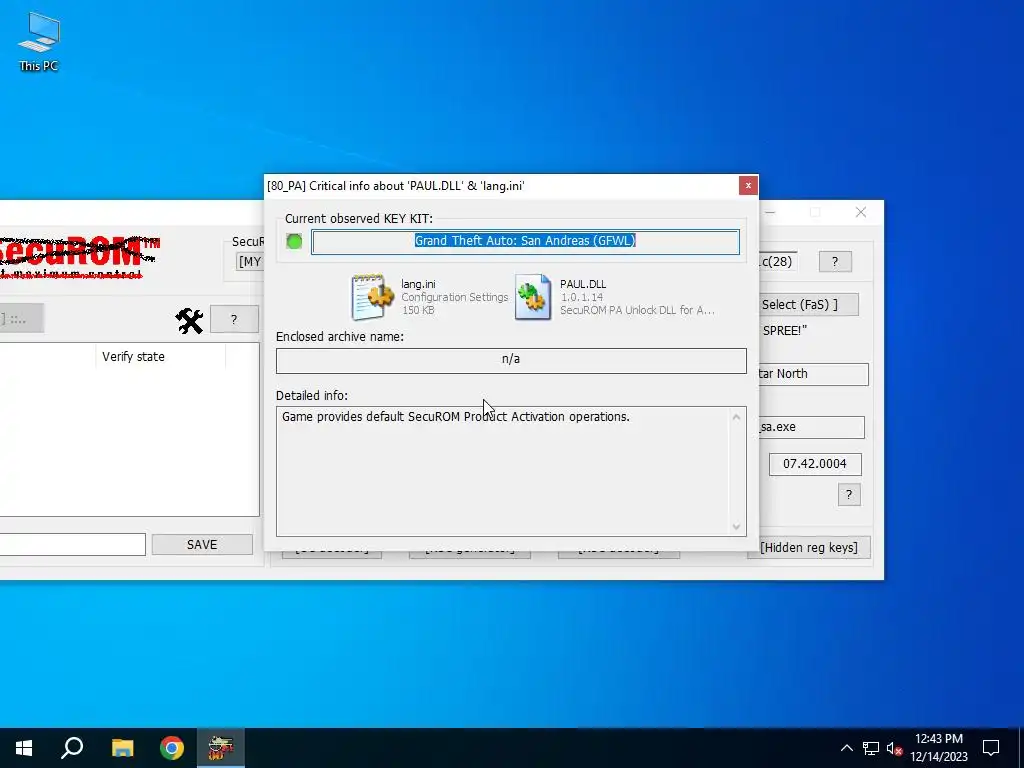Click the tools wrench-hammer icon in main window
This screenshot has height=768, width=1024.
coord(189,320)
